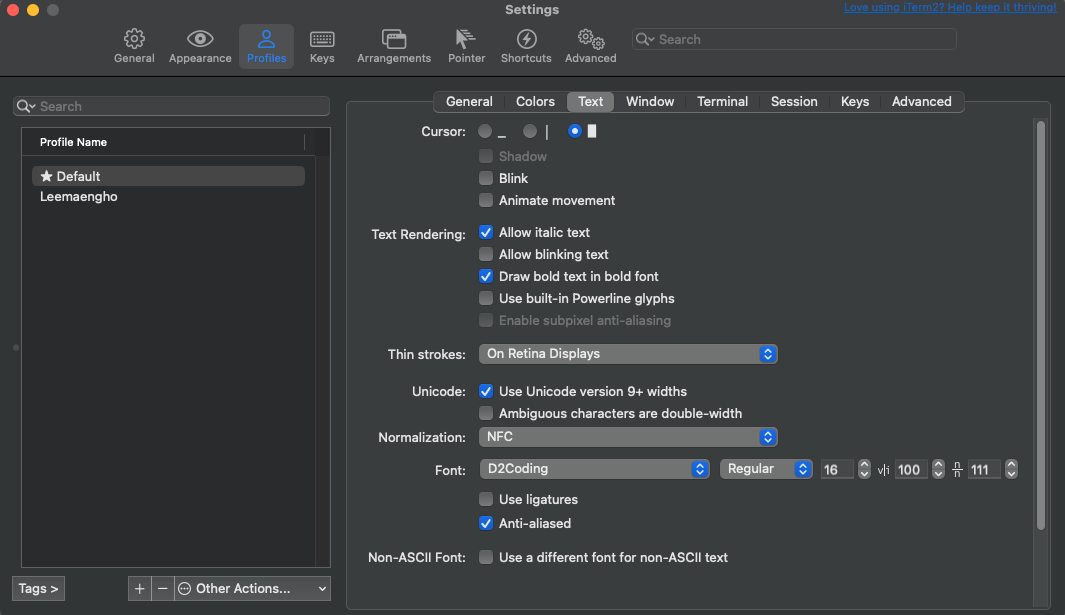
Task: Open the Advanced settings pane in toolbar
Action: coord(591,46)
